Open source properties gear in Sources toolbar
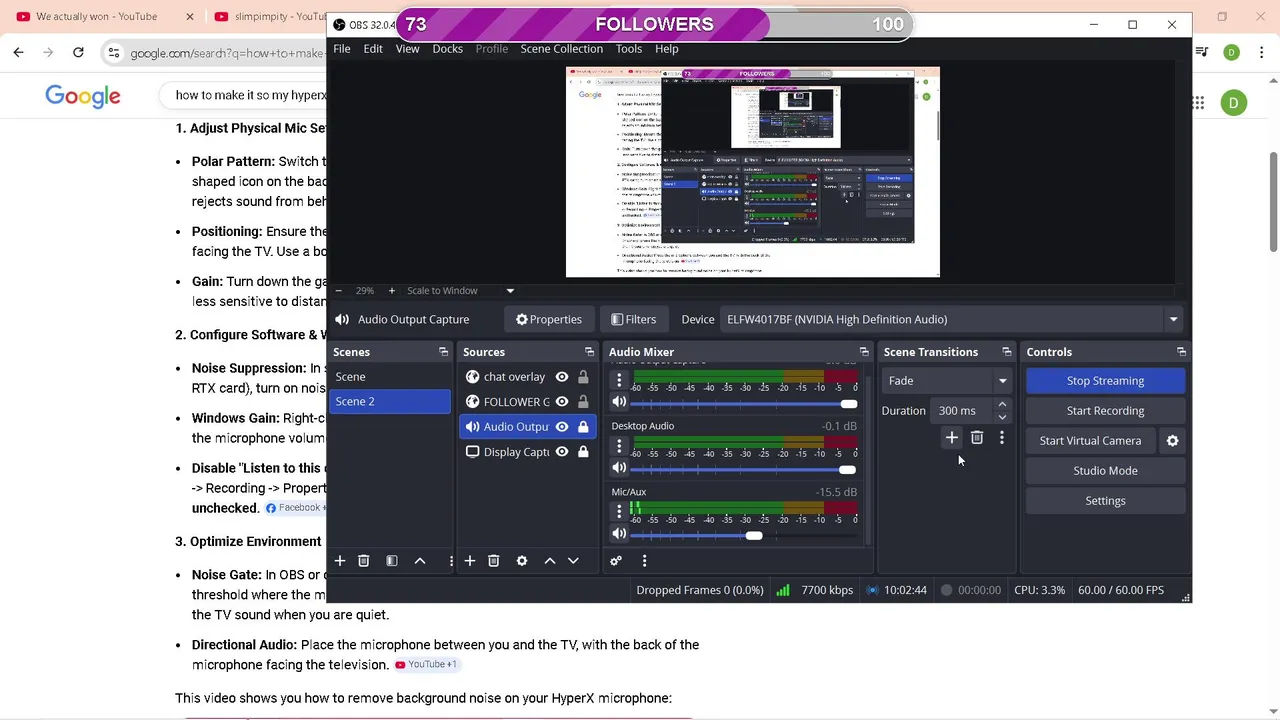This screenshot has height=720, width=1280. point(522,561)
